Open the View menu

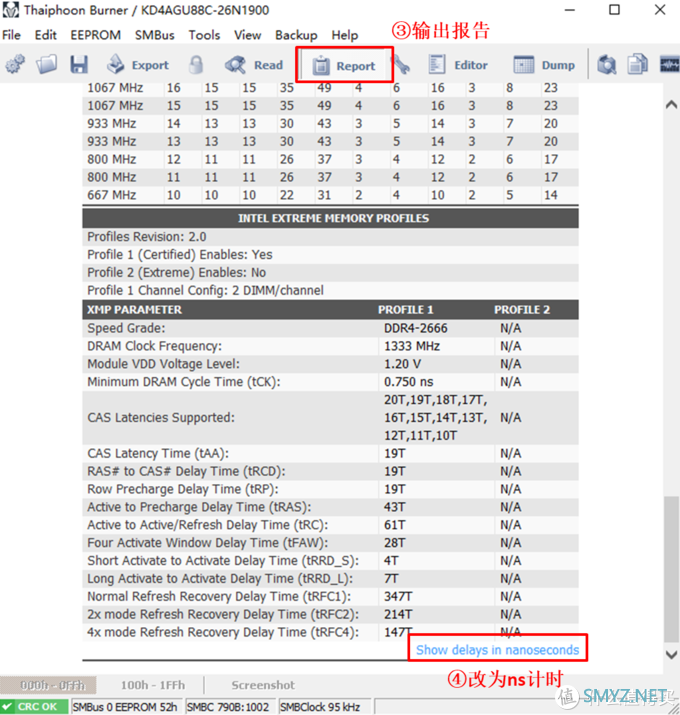pos(248,35)
